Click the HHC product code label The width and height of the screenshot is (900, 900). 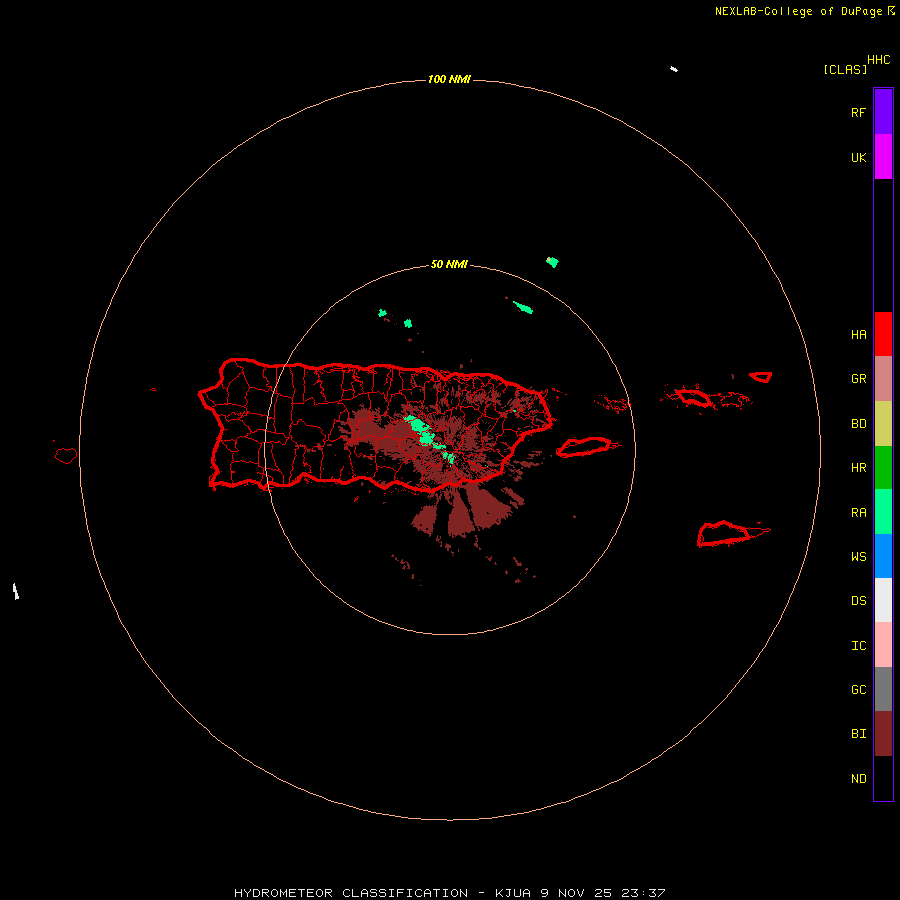point(879,60)
